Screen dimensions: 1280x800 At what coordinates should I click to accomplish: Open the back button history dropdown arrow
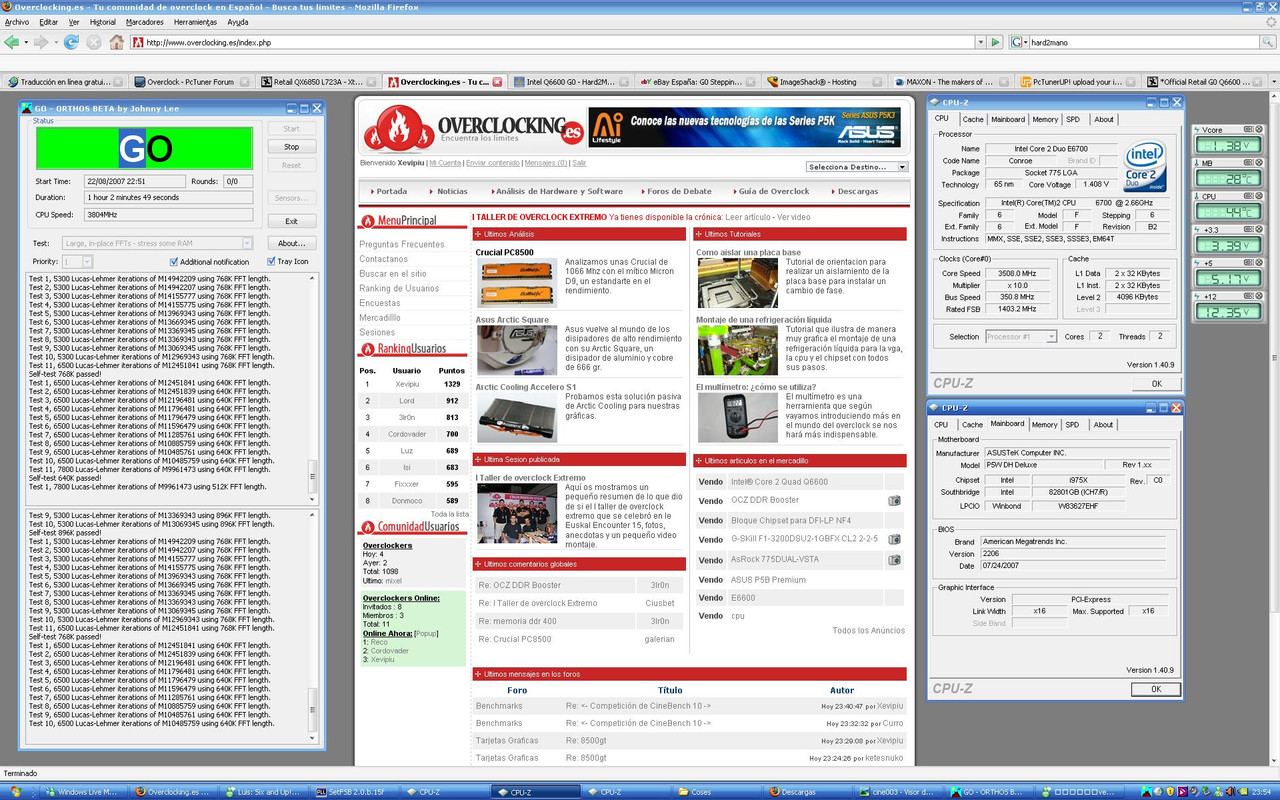25,42
